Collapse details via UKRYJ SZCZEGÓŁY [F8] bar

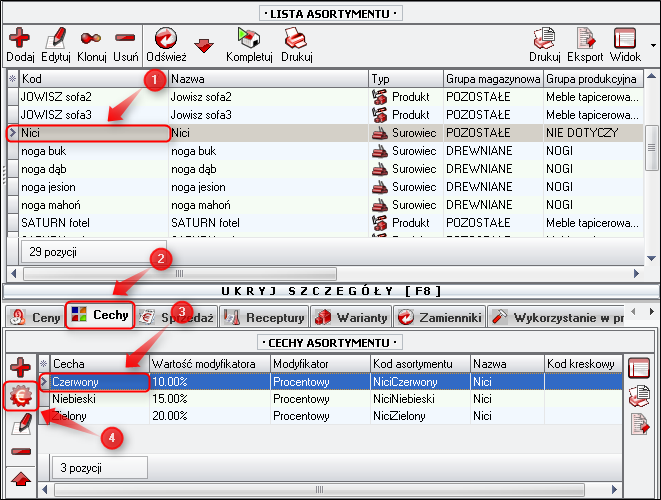(x=329, y=290)
